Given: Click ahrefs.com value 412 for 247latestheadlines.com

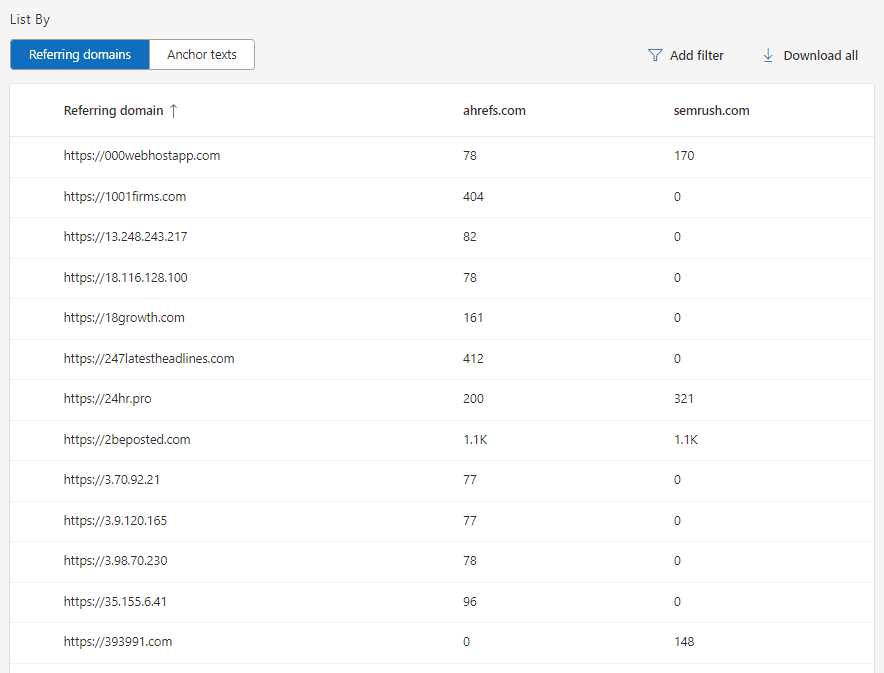Looking at the screenshot, I should [473, 358].
